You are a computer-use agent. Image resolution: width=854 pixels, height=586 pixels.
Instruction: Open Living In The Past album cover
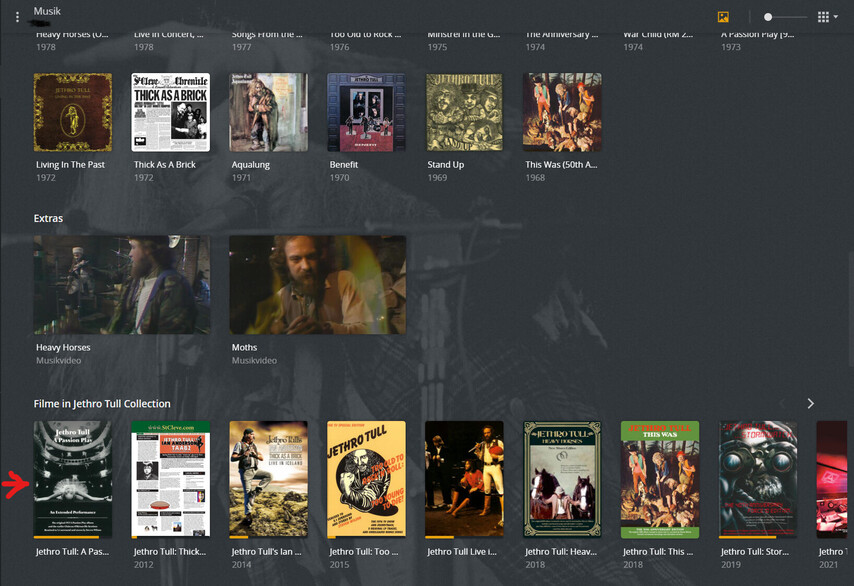coord(73,112)
